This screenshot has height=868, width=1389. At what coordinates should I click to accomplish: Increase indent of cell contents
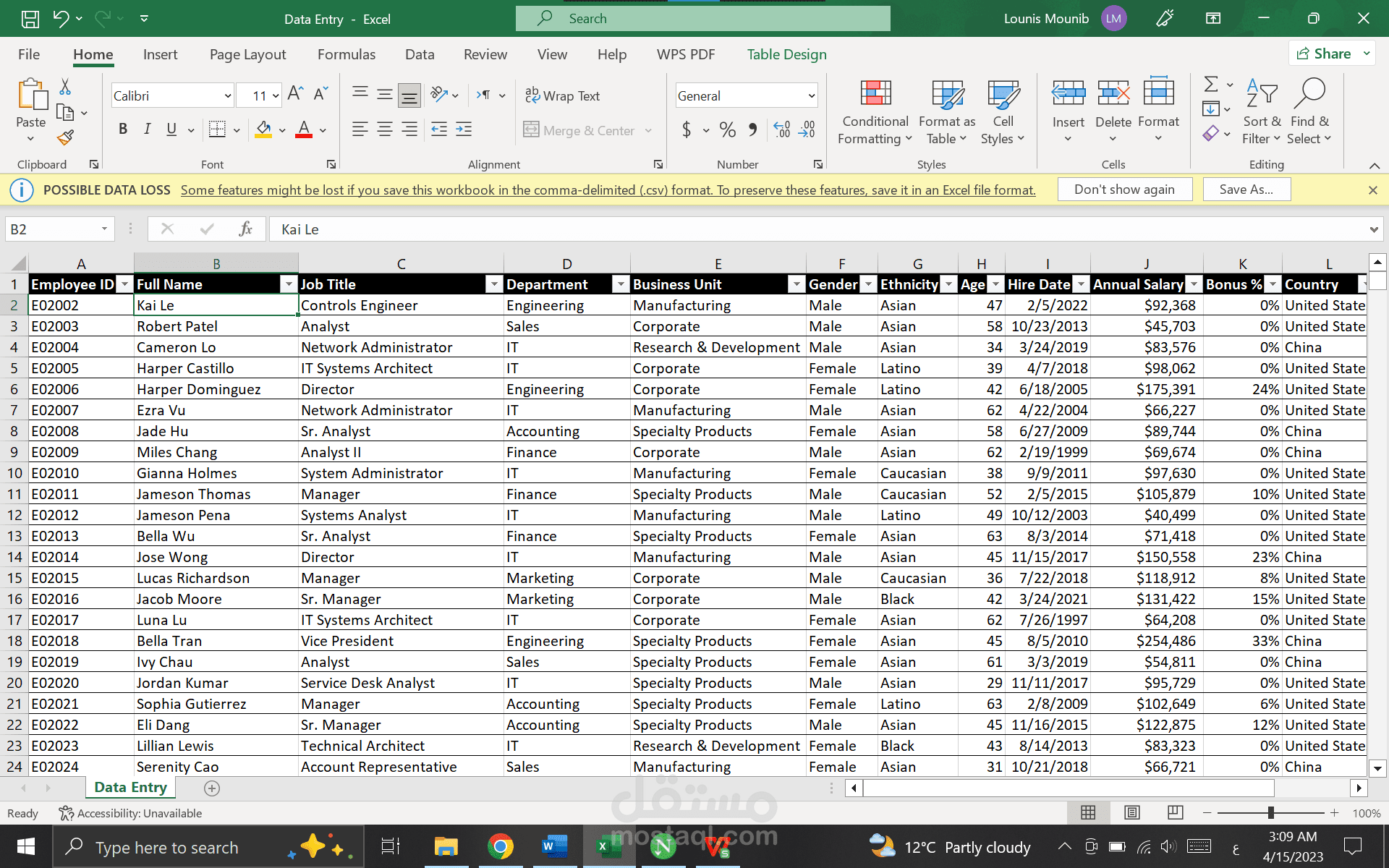point(464,129)
